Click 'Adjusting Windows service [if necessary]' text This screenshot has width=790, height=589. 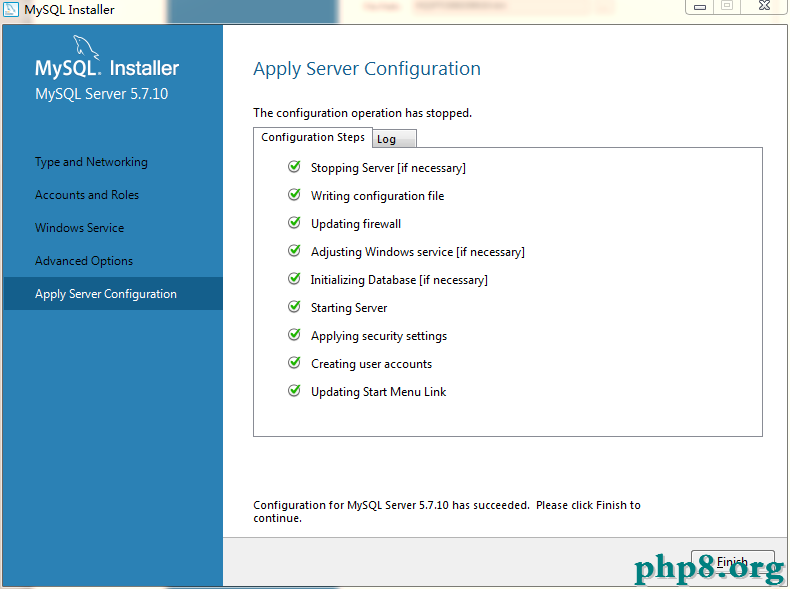click(418, 252)
